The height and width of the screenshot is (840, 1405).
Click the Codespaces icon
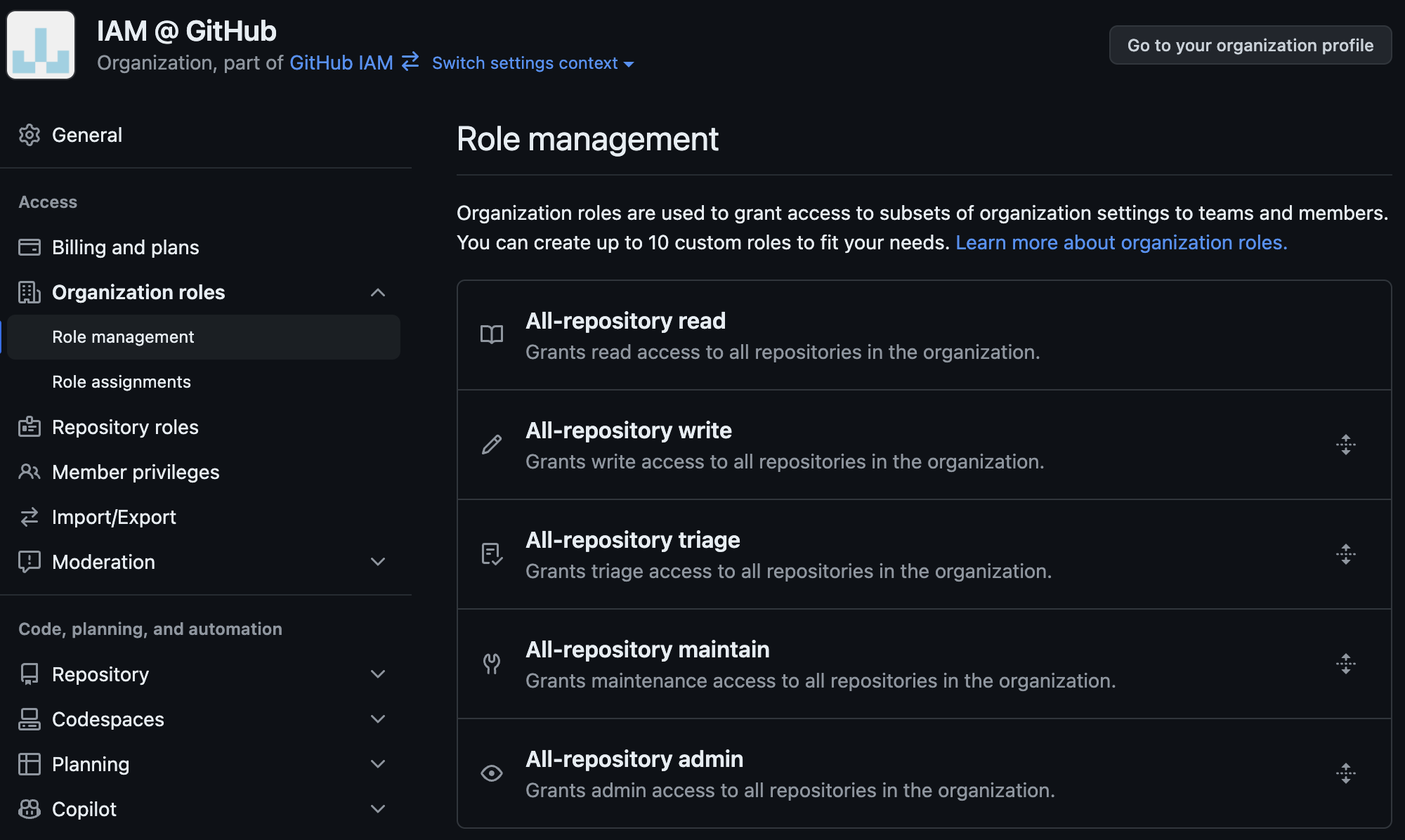click(30, 719)
